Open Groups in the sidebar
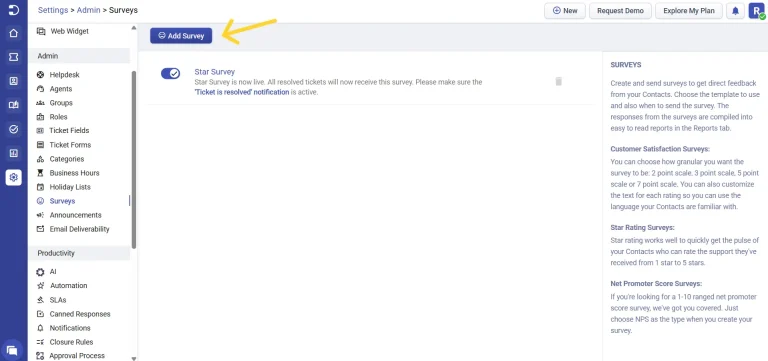768x361 pixels. pos(61,103)
